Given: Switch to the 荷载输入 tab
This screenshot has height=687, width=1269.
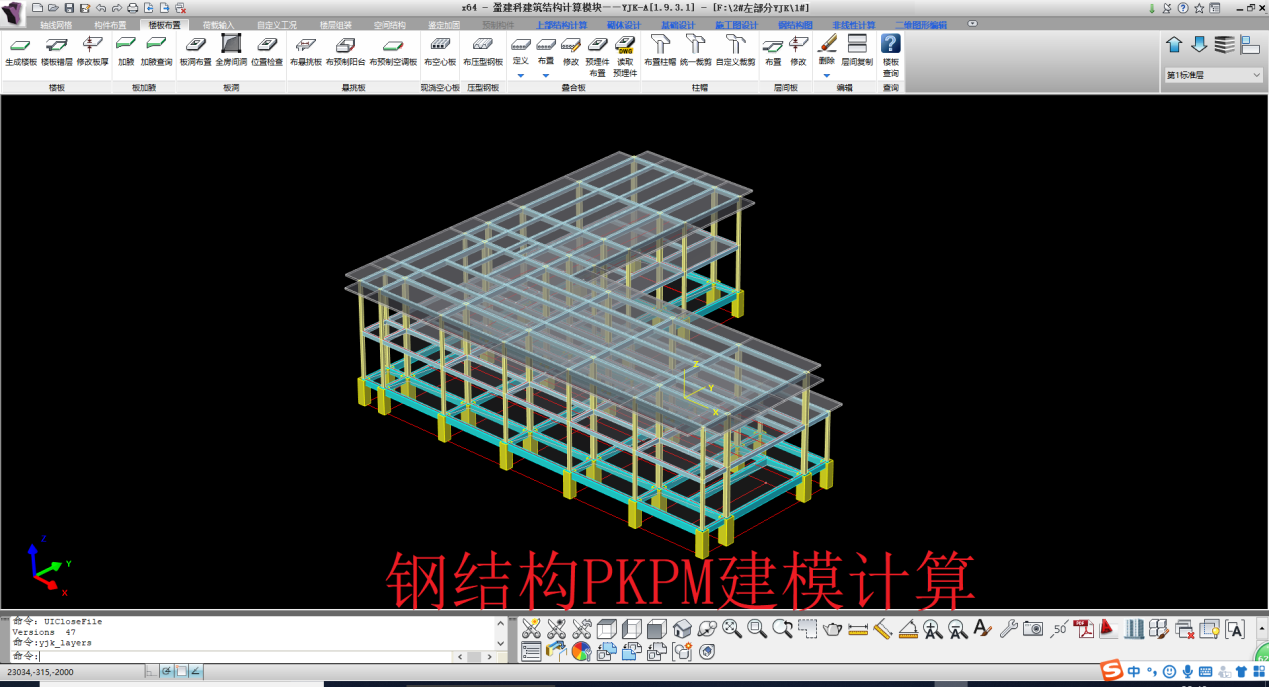Looking at the screenshot, I should (x=218, y=24).
